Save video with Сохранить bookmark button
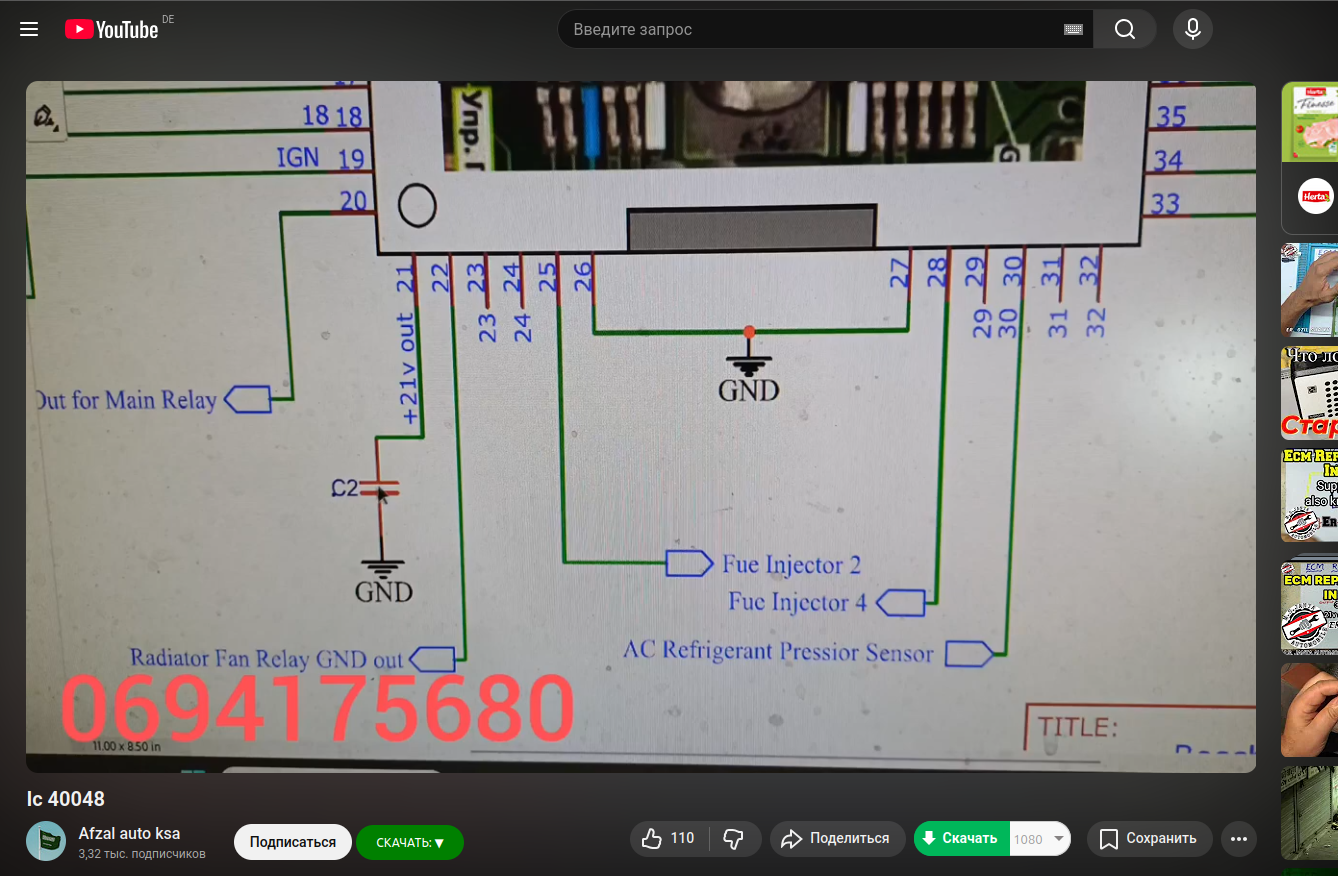The image size is (1338, 876). point(1148,839)
